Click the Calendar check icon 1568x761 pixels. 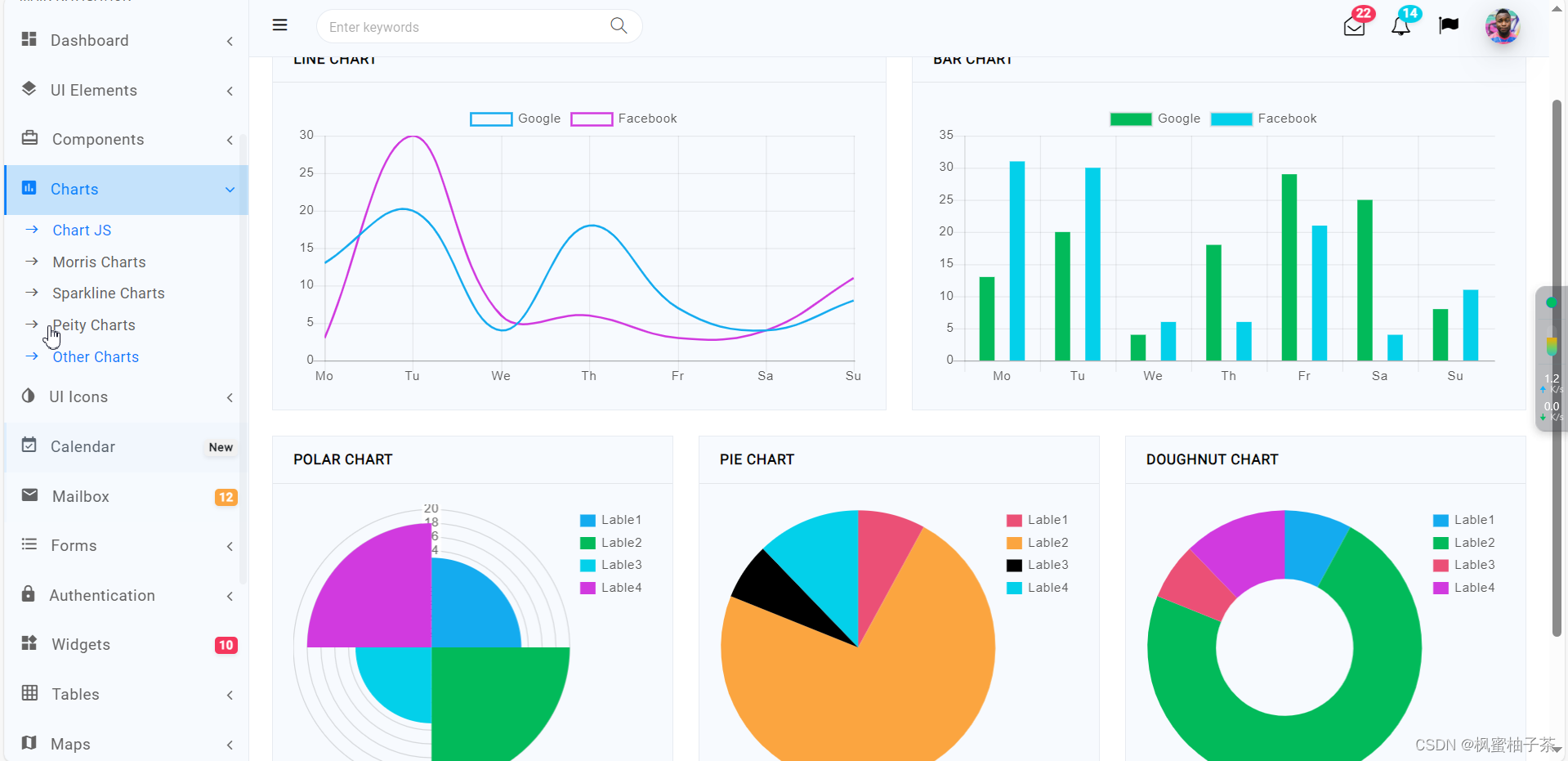29,445
